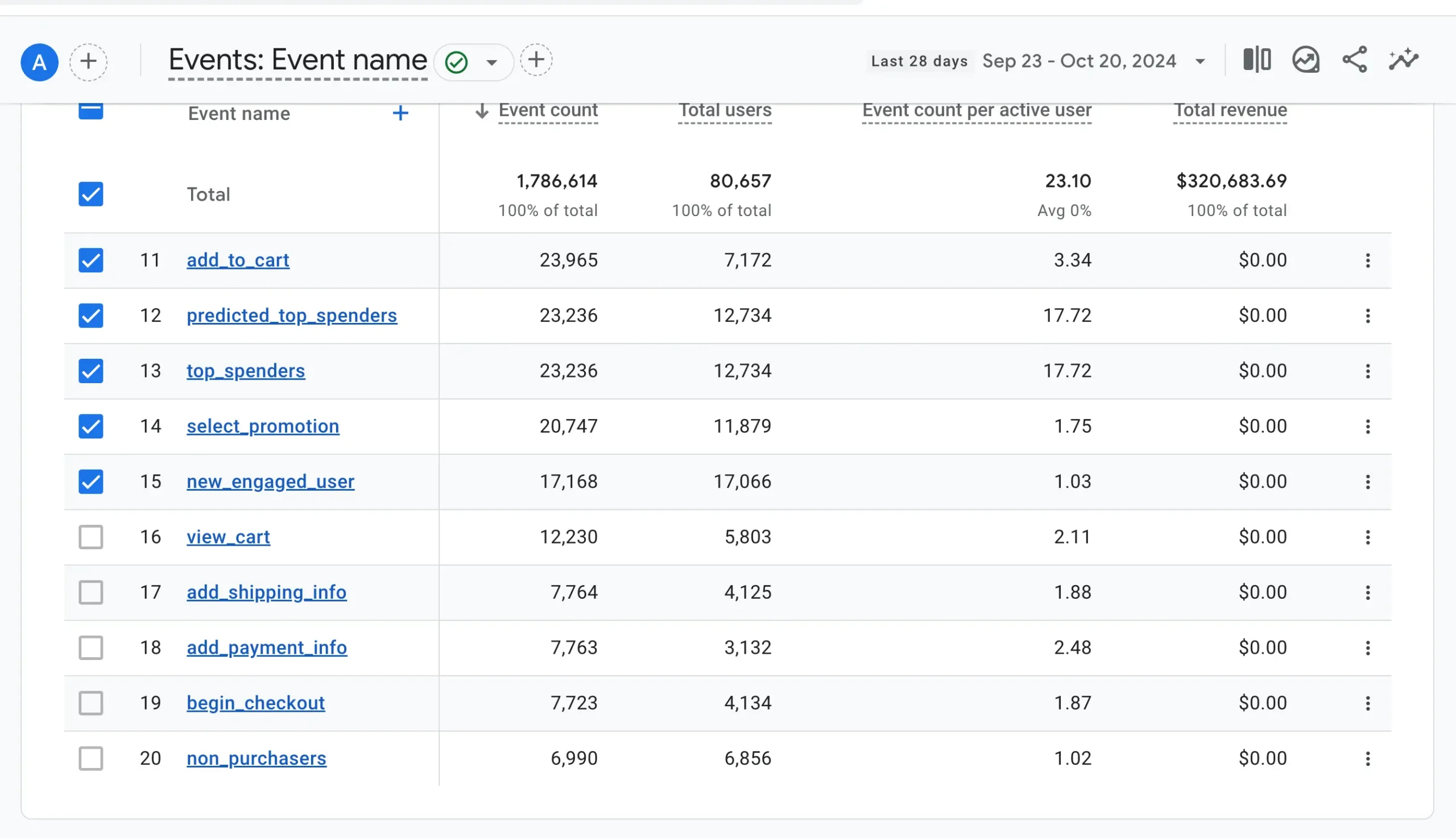Screen dimensions: 1456x838
Task: Uncheck the top_spenders row checkbox
Action: click(91, 371)
